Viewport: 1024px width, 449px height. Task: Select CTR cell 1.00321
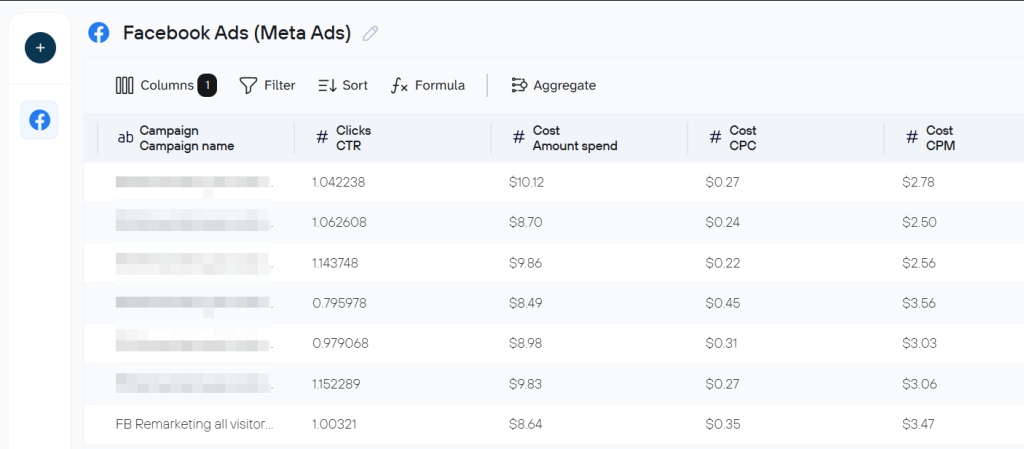[x=333, y=424]
